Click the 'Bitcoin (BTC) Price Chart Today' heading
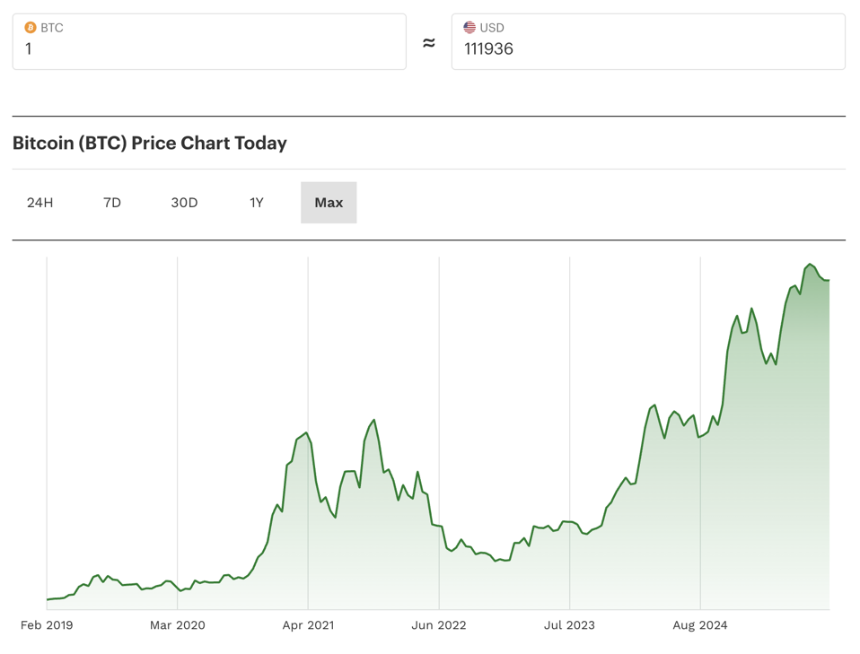The width and height of the screenshot is (860, 654). (150, 143)
